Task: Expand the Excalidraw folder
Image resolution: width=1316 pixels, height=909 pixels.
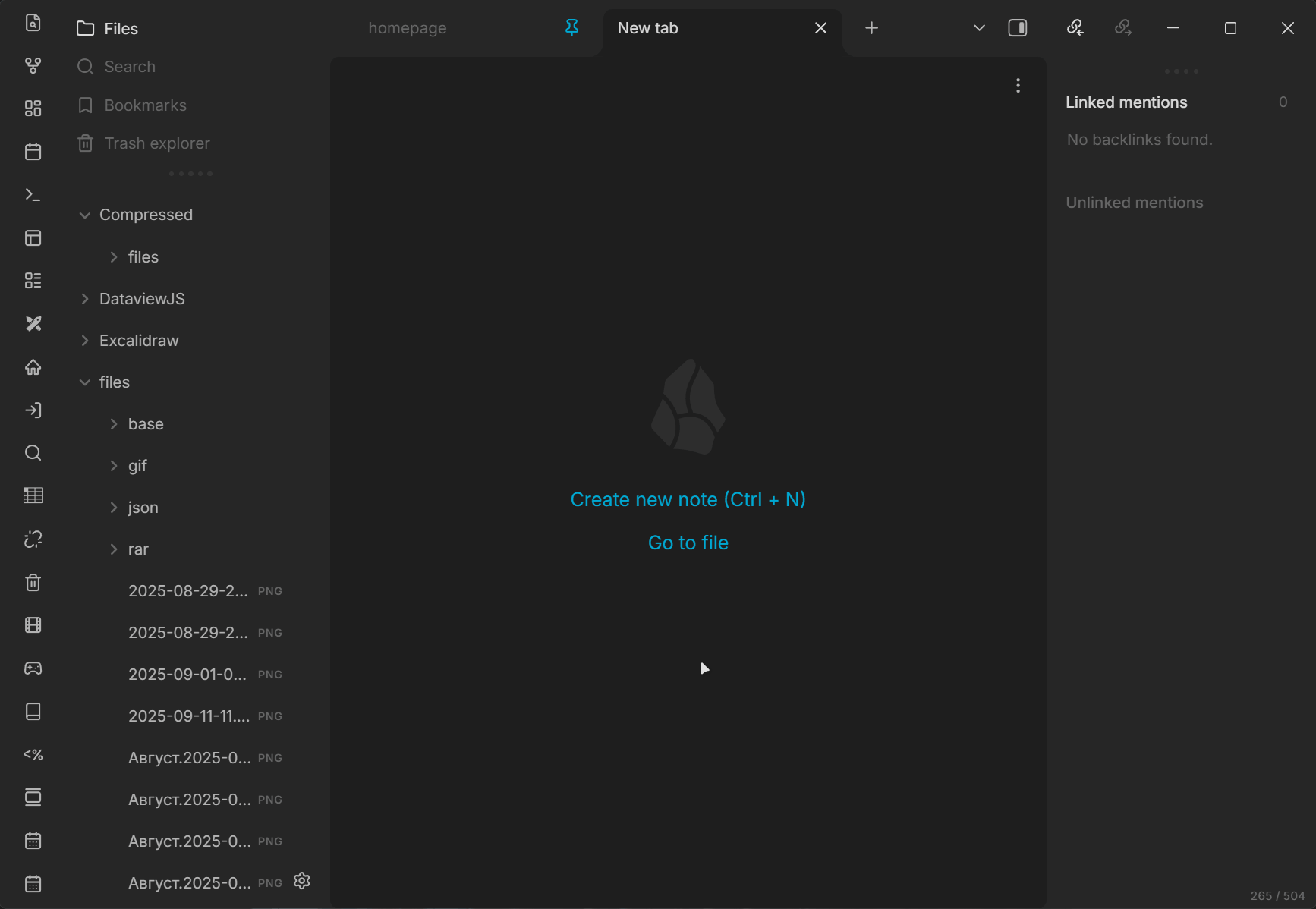Action: (84, 341)
